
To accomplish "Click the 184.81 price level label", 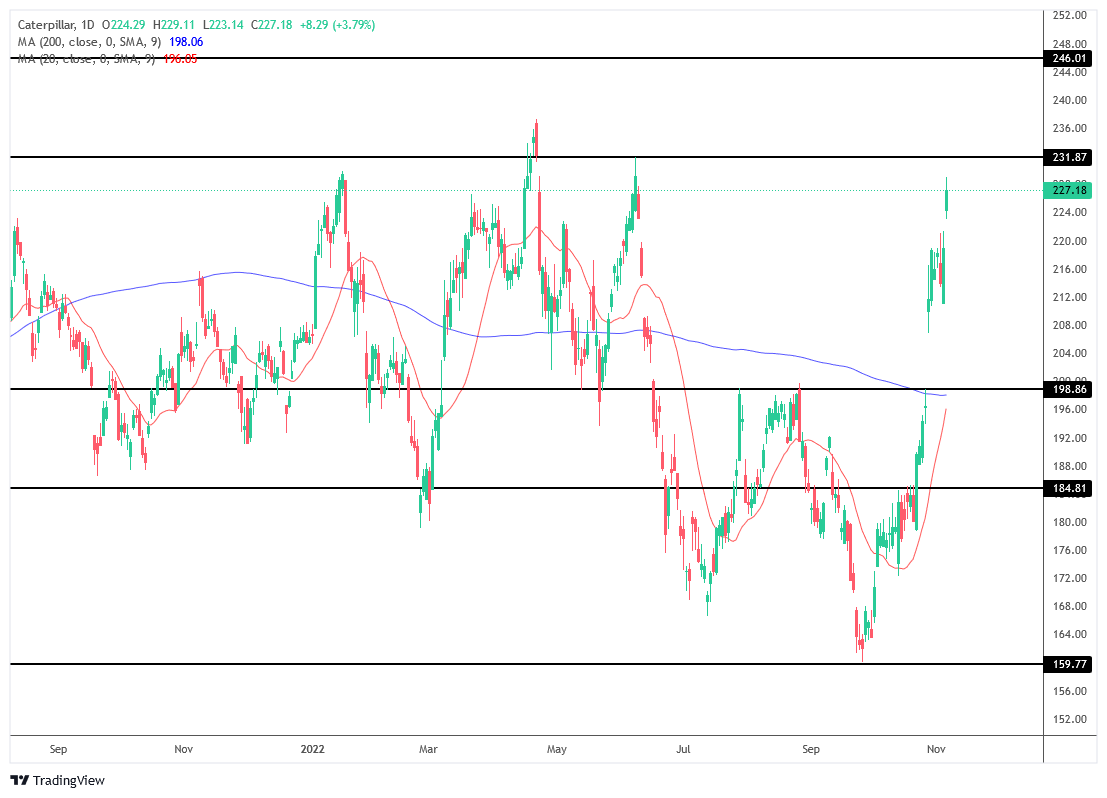I will pyautogui.click(x=1068, y=488).
